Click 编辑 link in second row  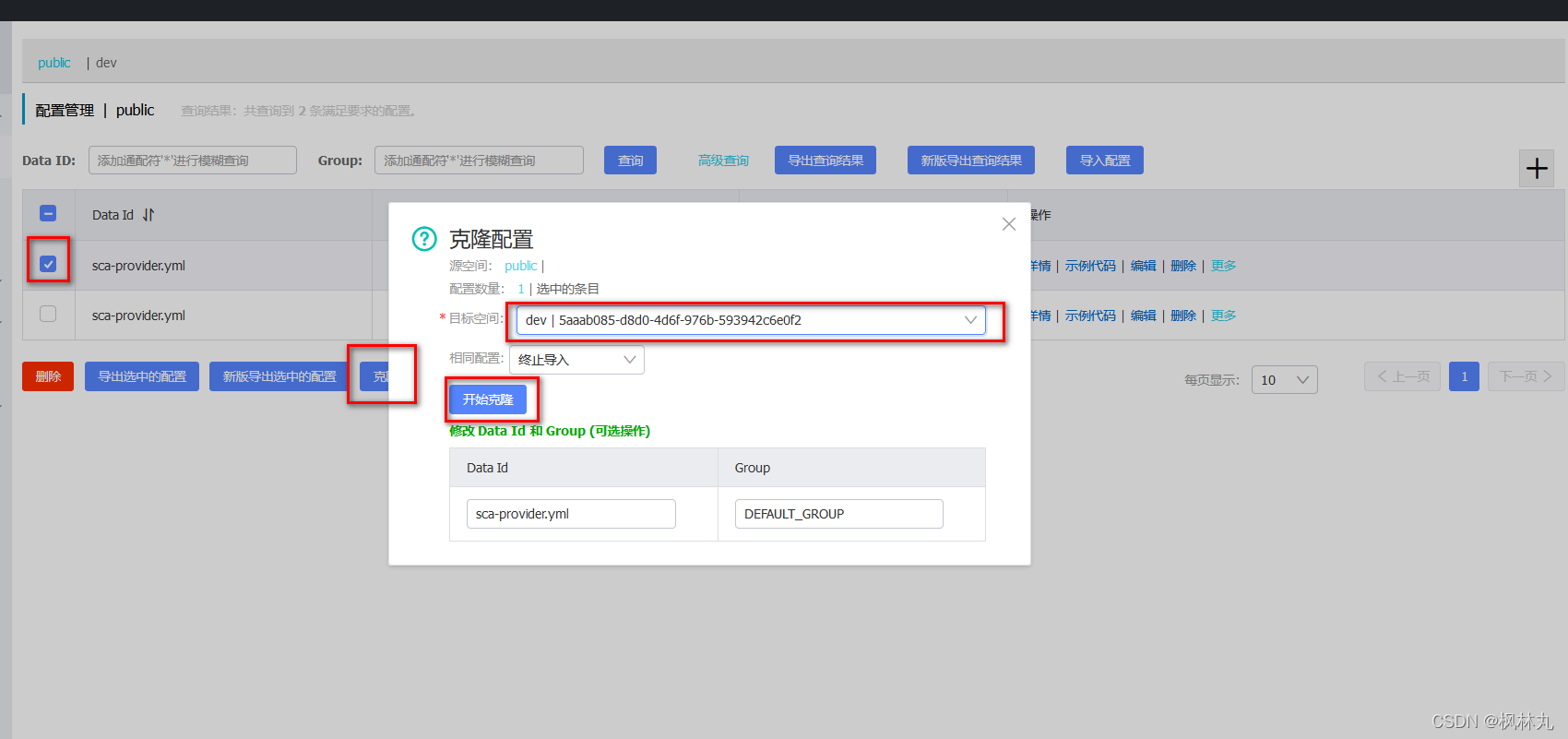[x=1144, y=316]
